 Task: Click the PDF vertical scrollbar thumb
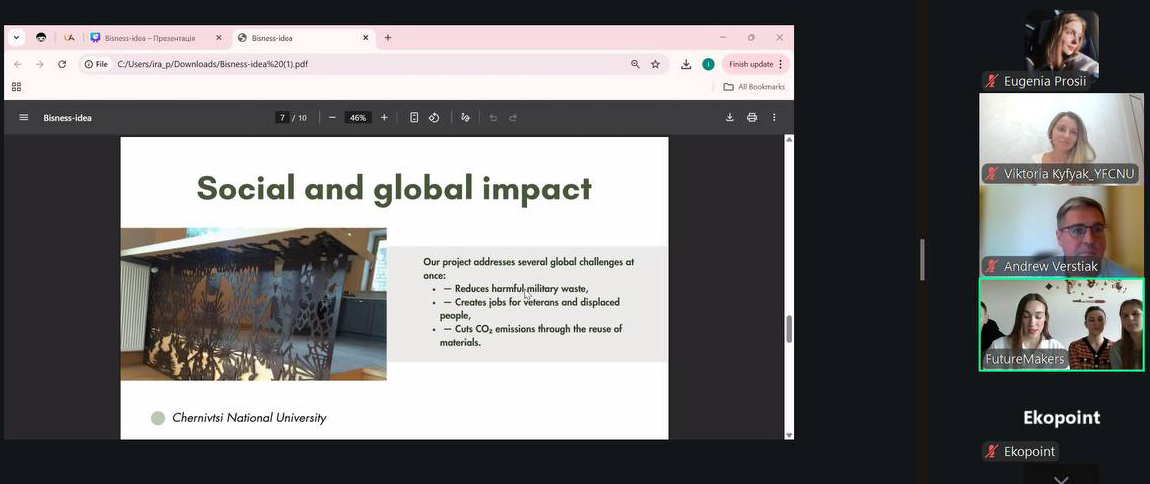point(789,328)
